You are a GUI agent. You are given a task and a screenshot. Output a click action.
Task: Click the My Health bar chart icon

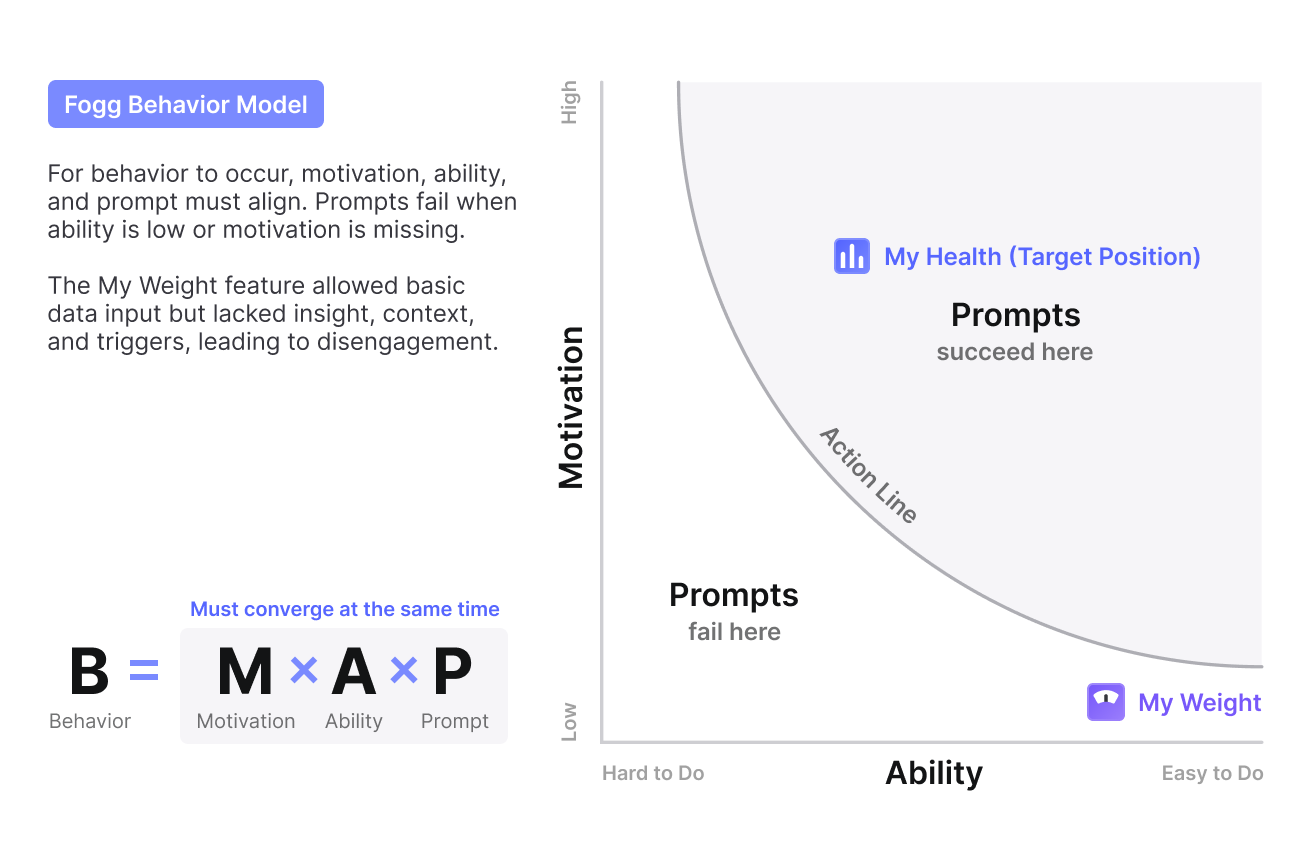tap(851, 256)
